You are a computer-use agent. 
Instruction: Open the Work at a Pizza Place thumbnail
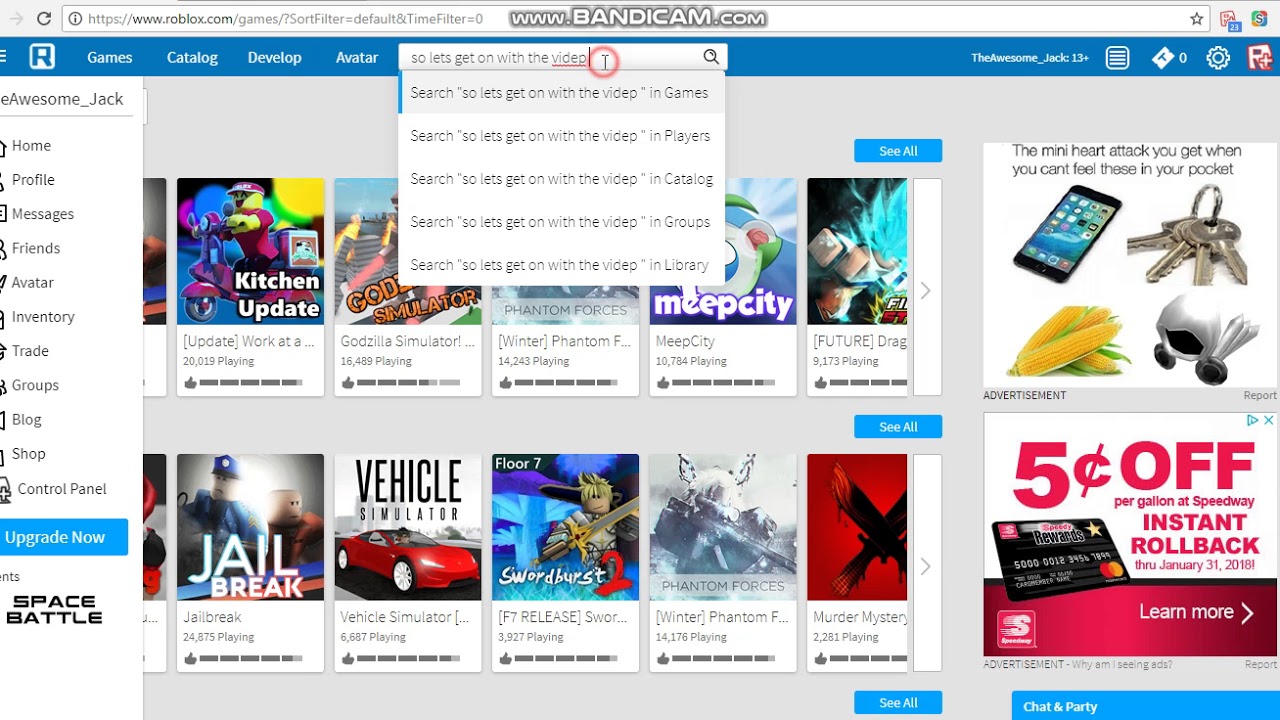tap(250, 251)
